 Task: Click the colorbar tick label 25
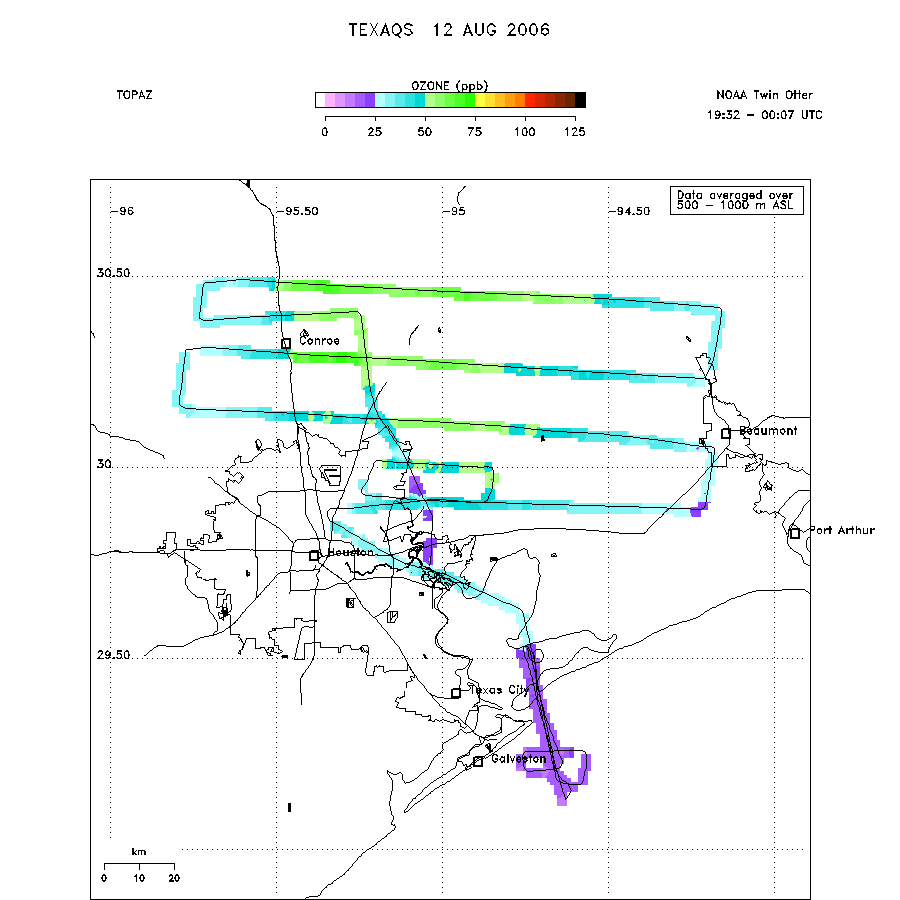pyautogui.click(x=375, y=132)
